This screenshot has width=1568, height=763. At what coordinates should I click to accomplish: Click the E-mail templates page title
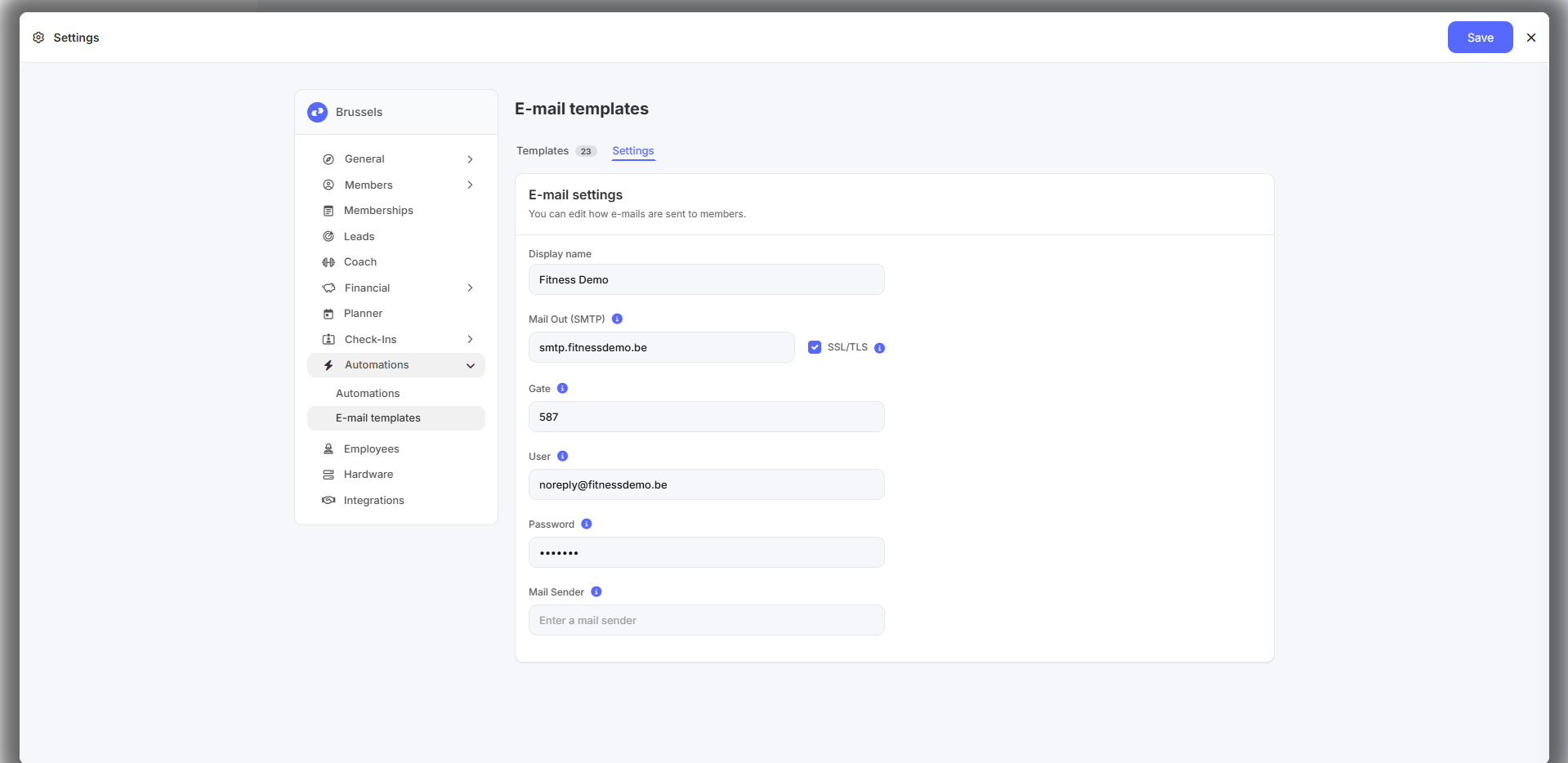pyautogui.click(x=582, y=109)
